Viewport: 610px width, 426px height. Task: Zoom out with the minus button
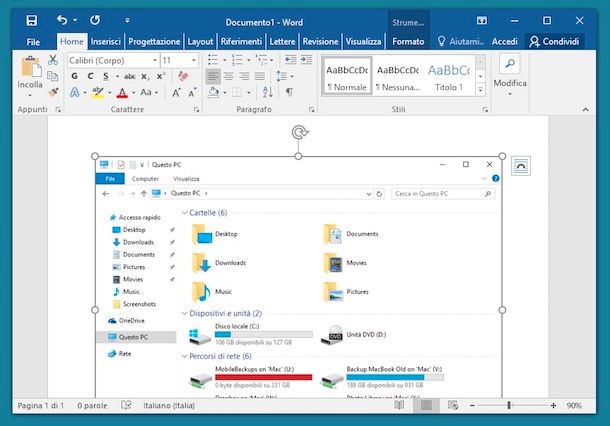472,405
